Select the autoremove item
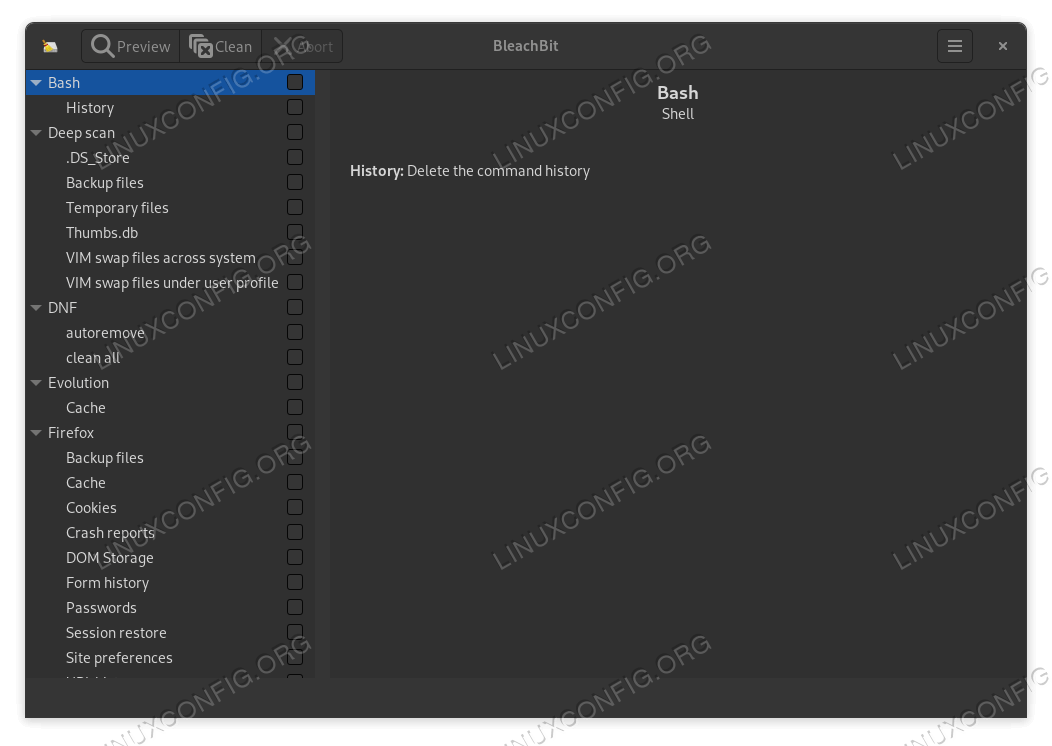The image size is (1052, 746). click(105, 333)
